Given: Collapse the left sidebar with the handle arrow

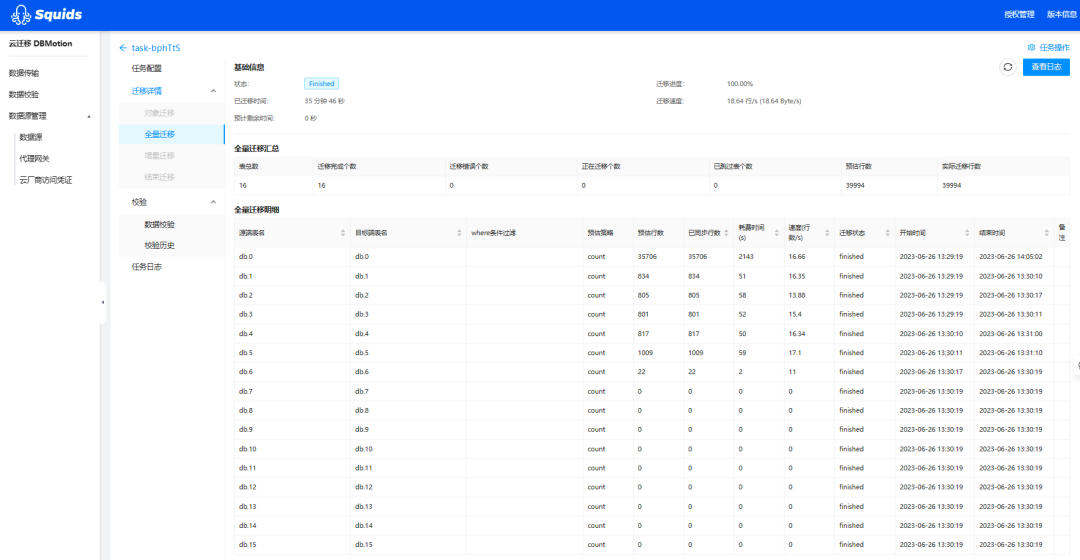Looking at the screenshot, I should pyautogui.click(x=103, y=302).
